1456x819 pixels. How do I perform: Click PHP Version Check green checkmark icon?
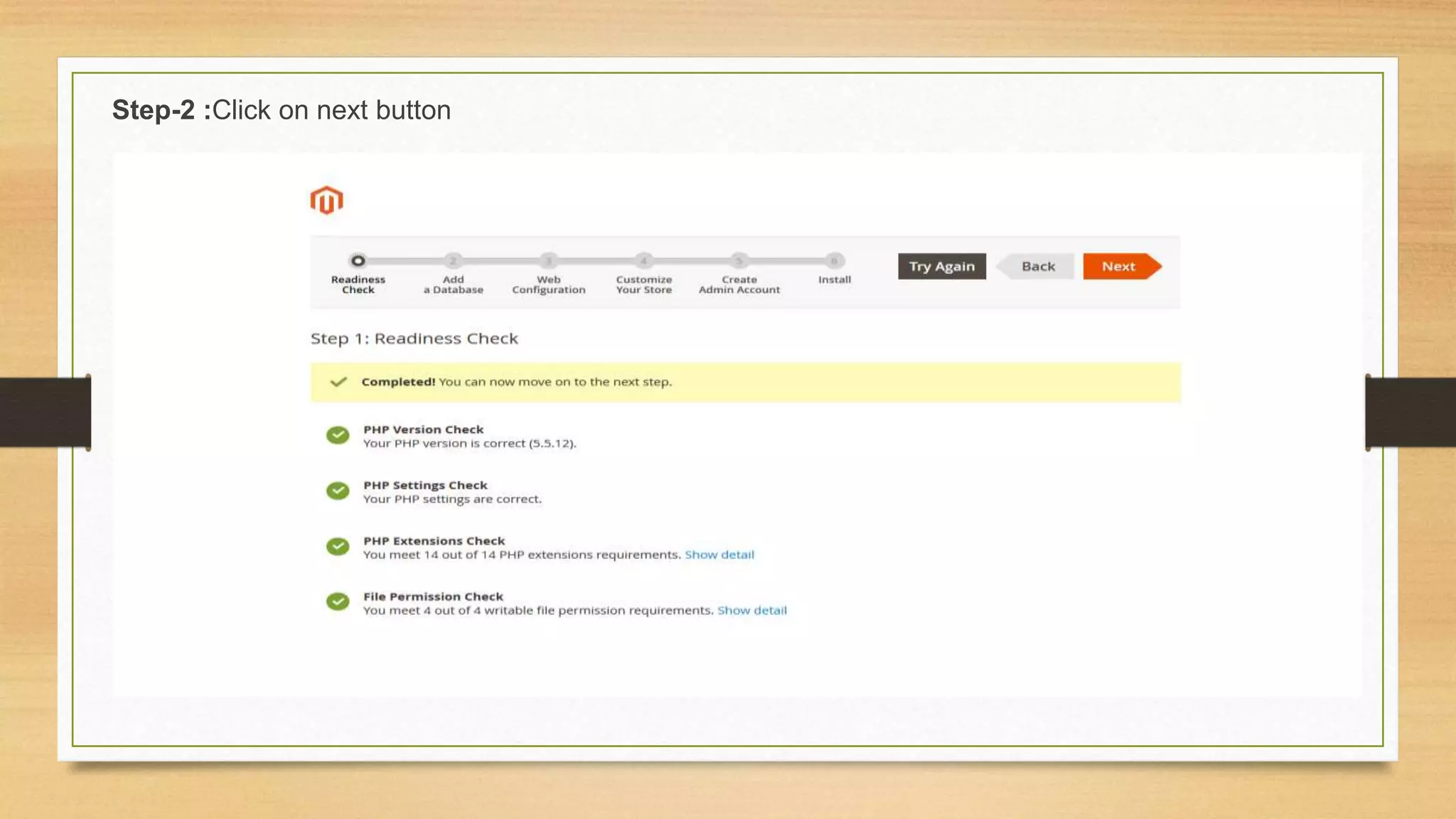(x=338, y=435)
